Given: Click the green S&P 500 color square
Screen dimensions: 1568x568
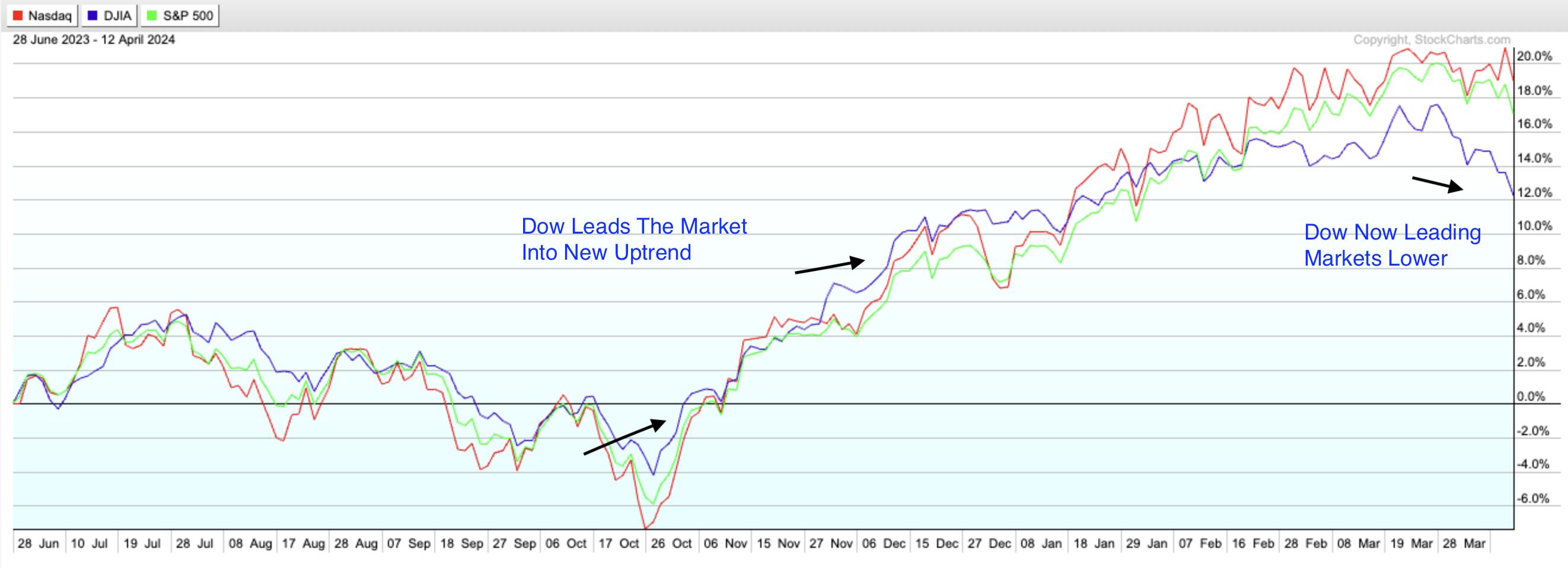Looking at the screenshot, I should click(x=152, y=16).
